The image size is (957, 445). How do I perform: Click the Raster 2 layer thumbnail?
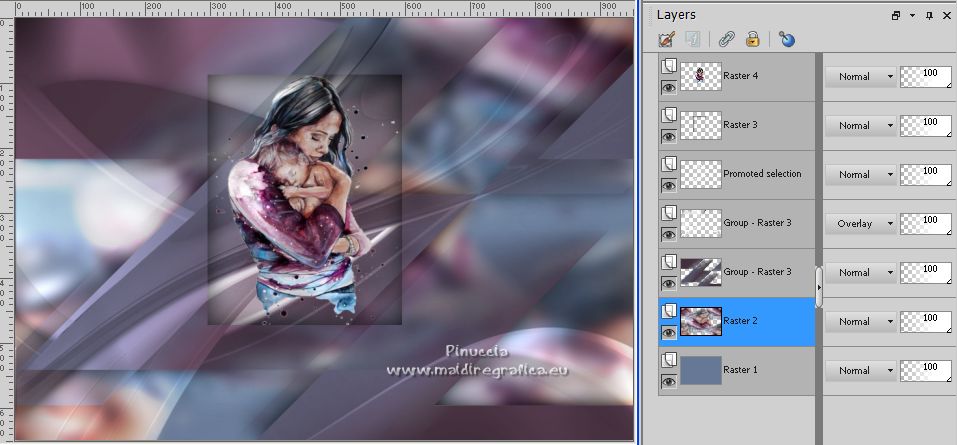[x=700, y=321]
